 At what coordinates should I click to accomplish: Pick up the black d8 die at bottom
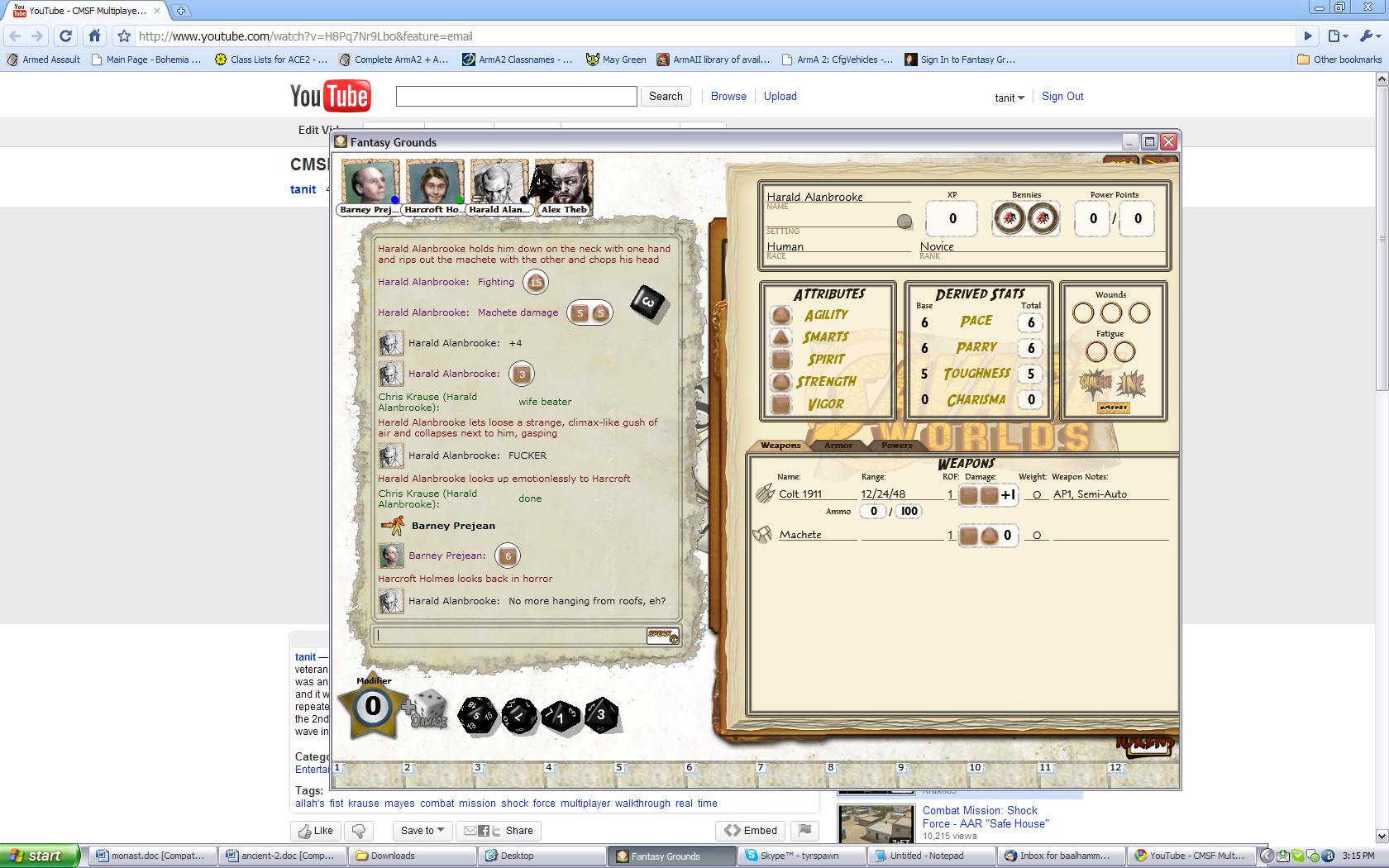pyautogui.click(x=602, y=715)
